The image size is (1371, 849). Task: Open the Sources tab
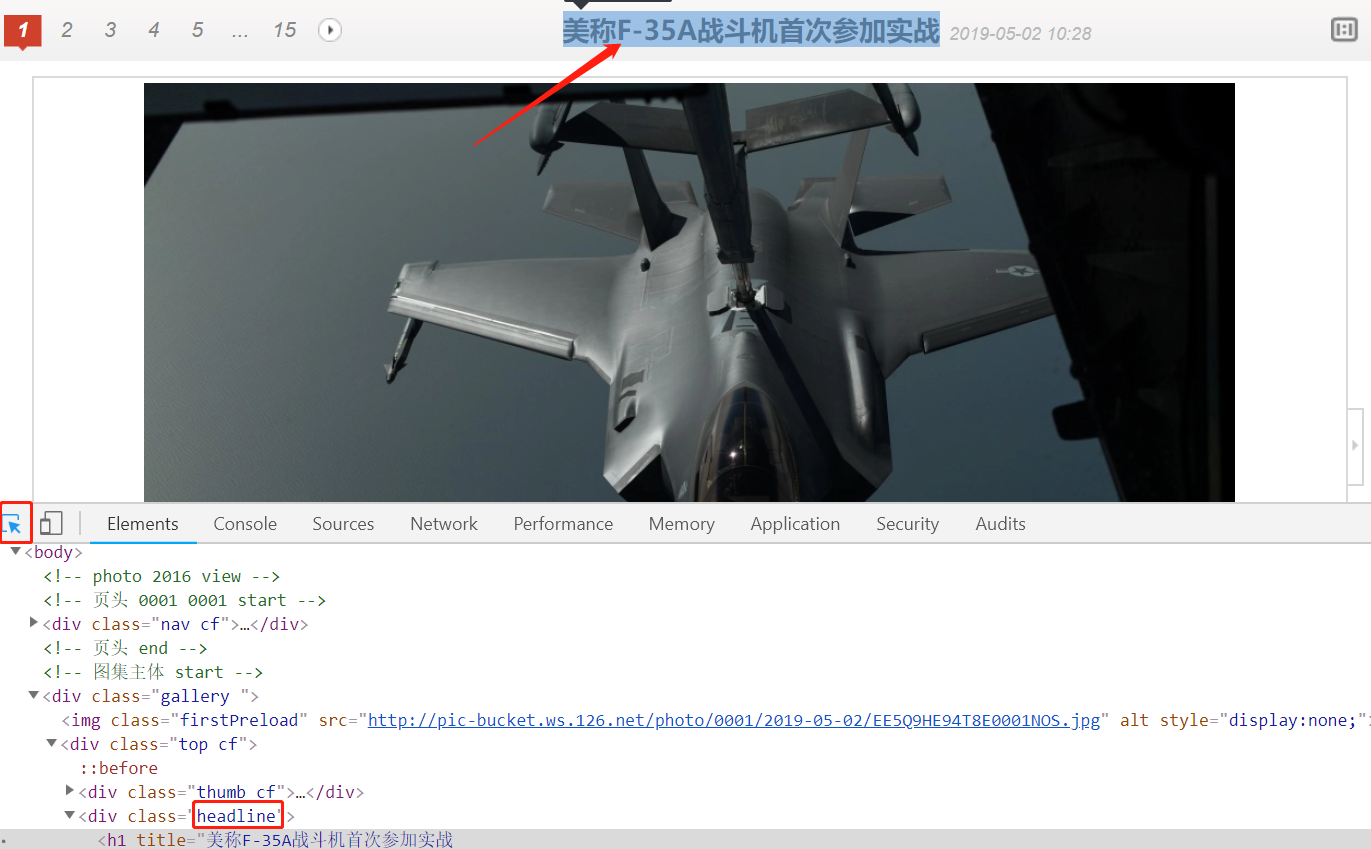coord(343,524)
